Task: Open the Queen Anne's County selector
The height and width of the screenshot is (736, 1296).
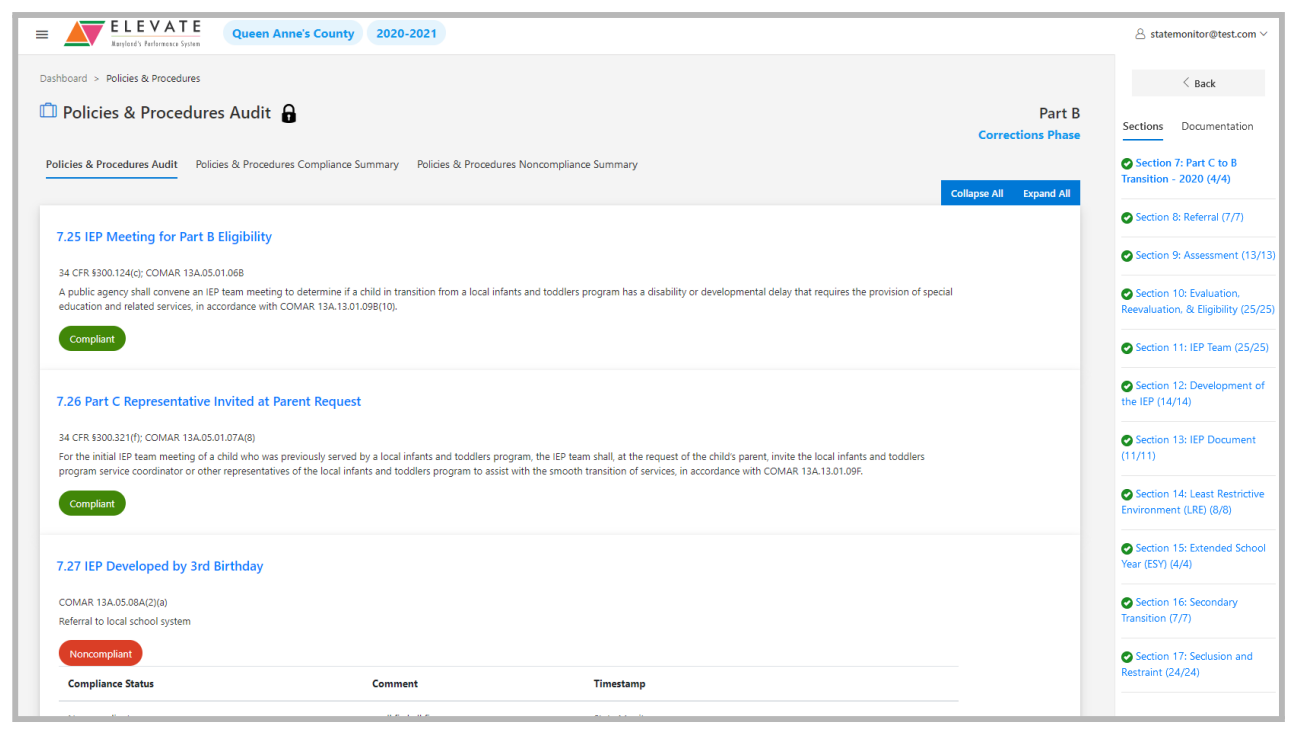Action: click(x=293, y=34)
